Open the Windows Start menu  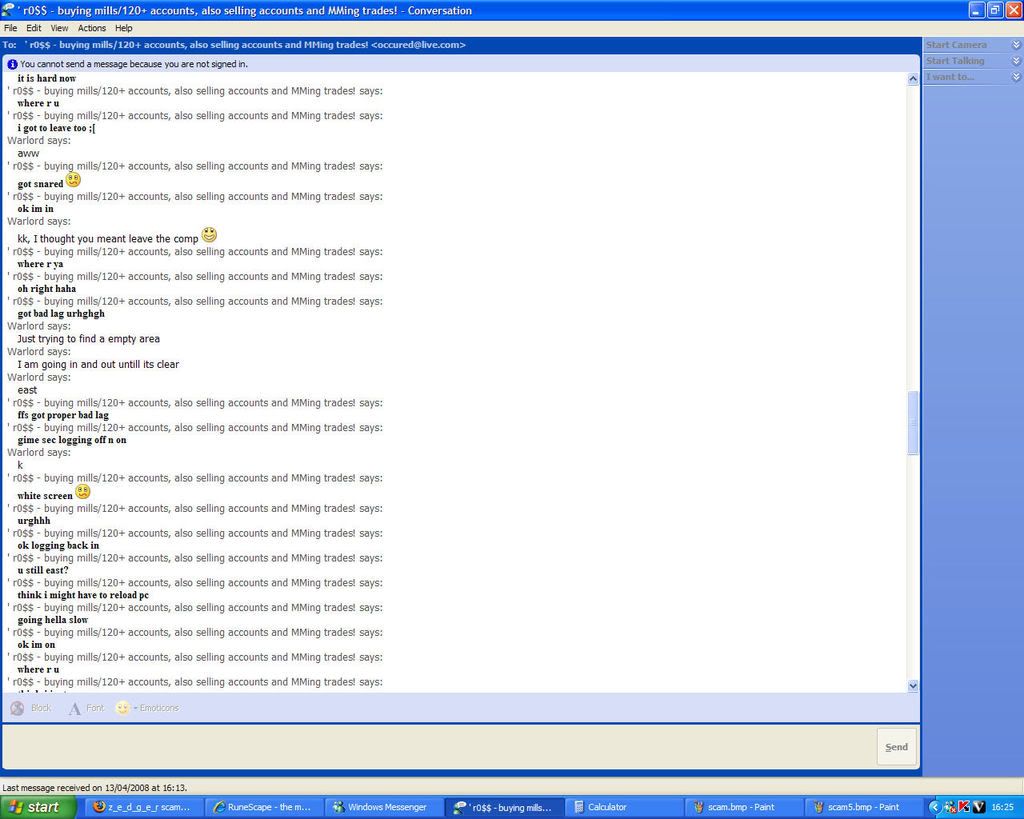(38, 807)
